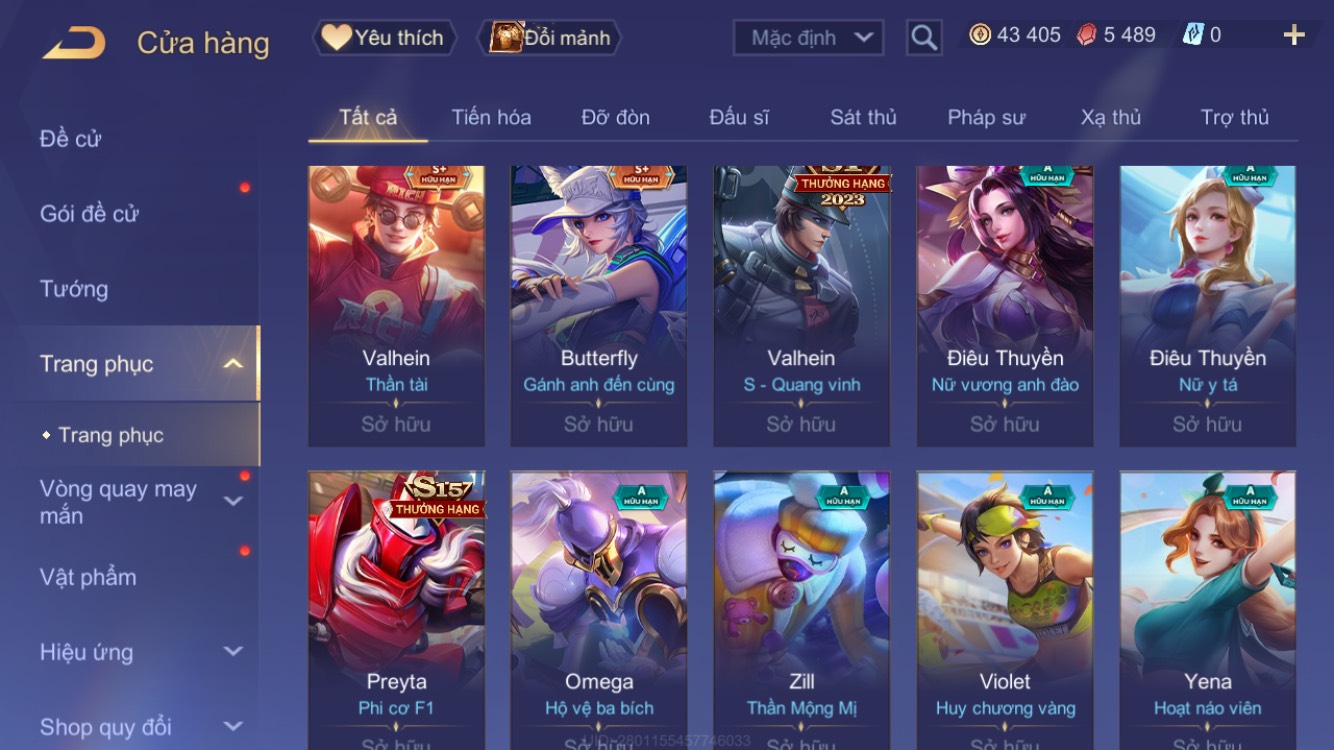
Task: Expand the Shop quy đổi section
Action: pos(232,727)
